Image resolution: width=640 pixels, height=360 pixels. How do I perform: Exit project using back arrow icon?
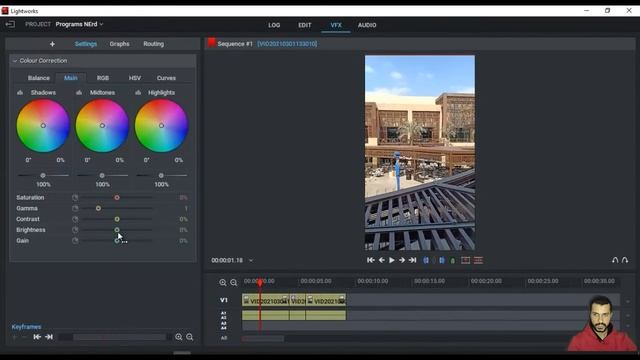tap(10, 24)
